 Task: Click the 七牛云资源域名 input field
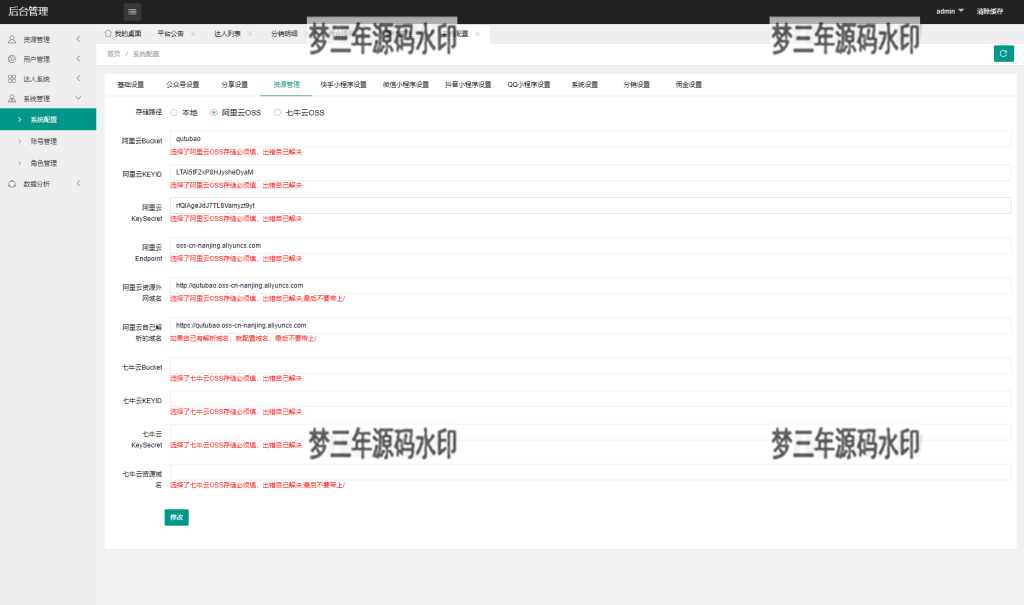coord(590,472)
